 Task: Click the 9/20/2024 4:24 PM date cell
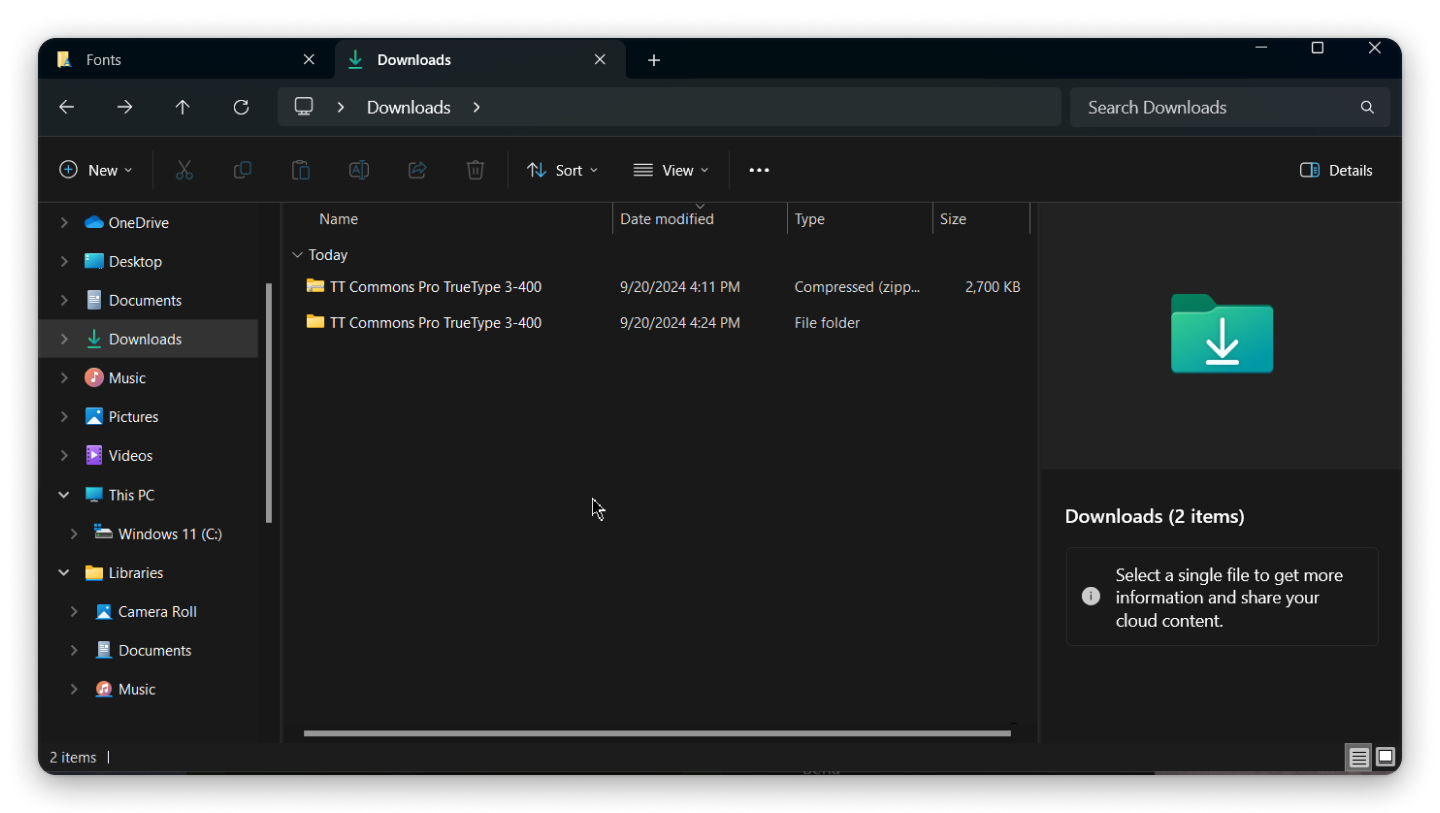(680, 323)
